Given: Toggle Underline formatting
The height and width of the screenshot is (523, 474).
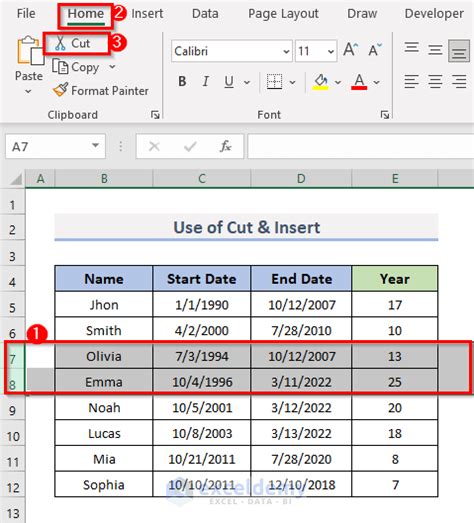Looking at the screenshot, I should coord(229,82).
